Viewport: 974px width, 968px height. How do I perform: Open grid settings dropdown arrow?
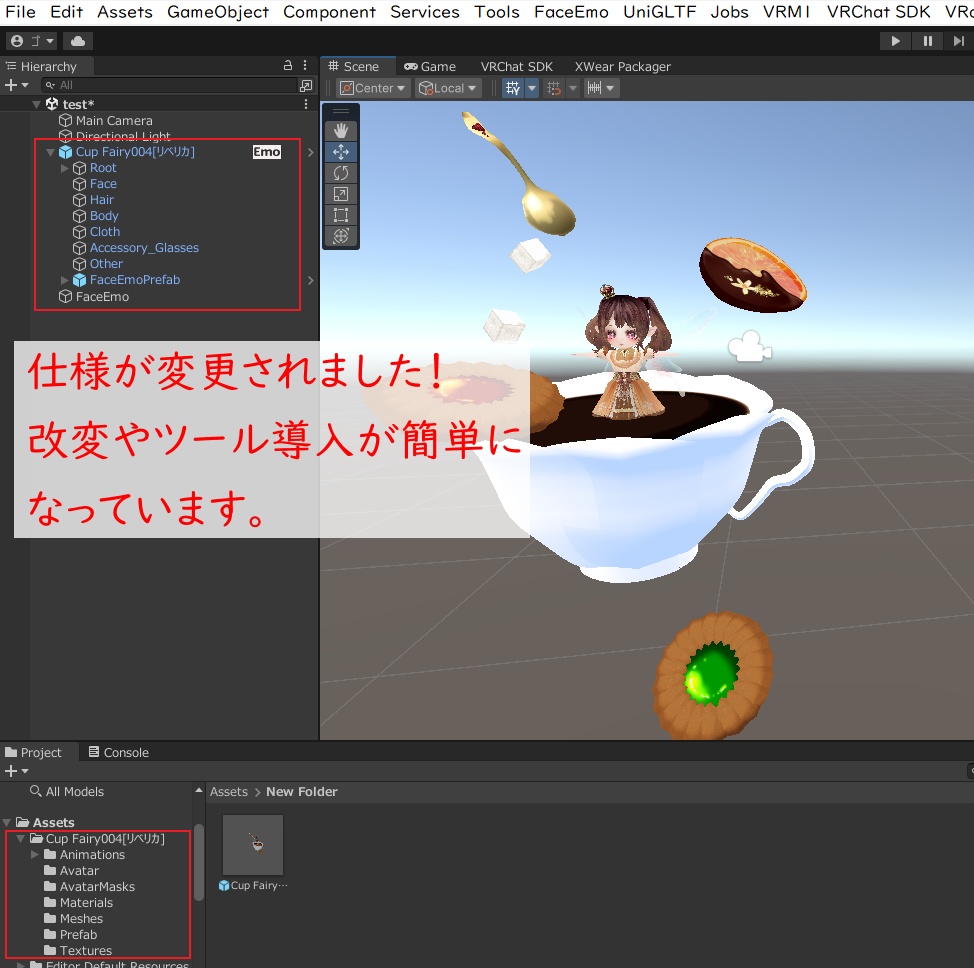(x=532, y=88)
